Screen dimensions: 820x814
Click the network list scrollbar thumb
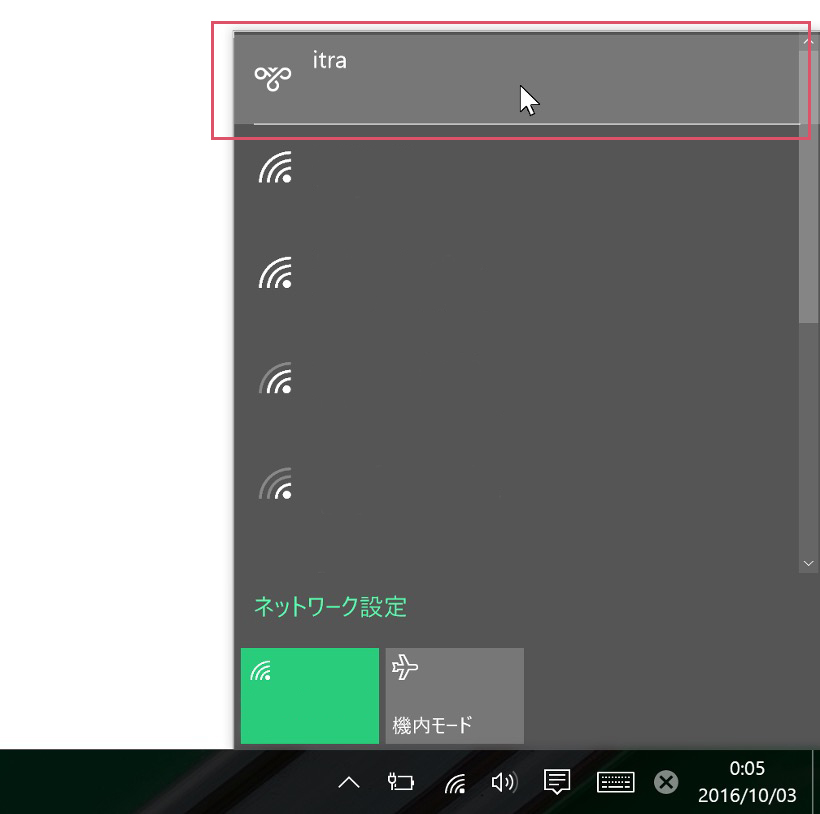(x=808, y=187)
